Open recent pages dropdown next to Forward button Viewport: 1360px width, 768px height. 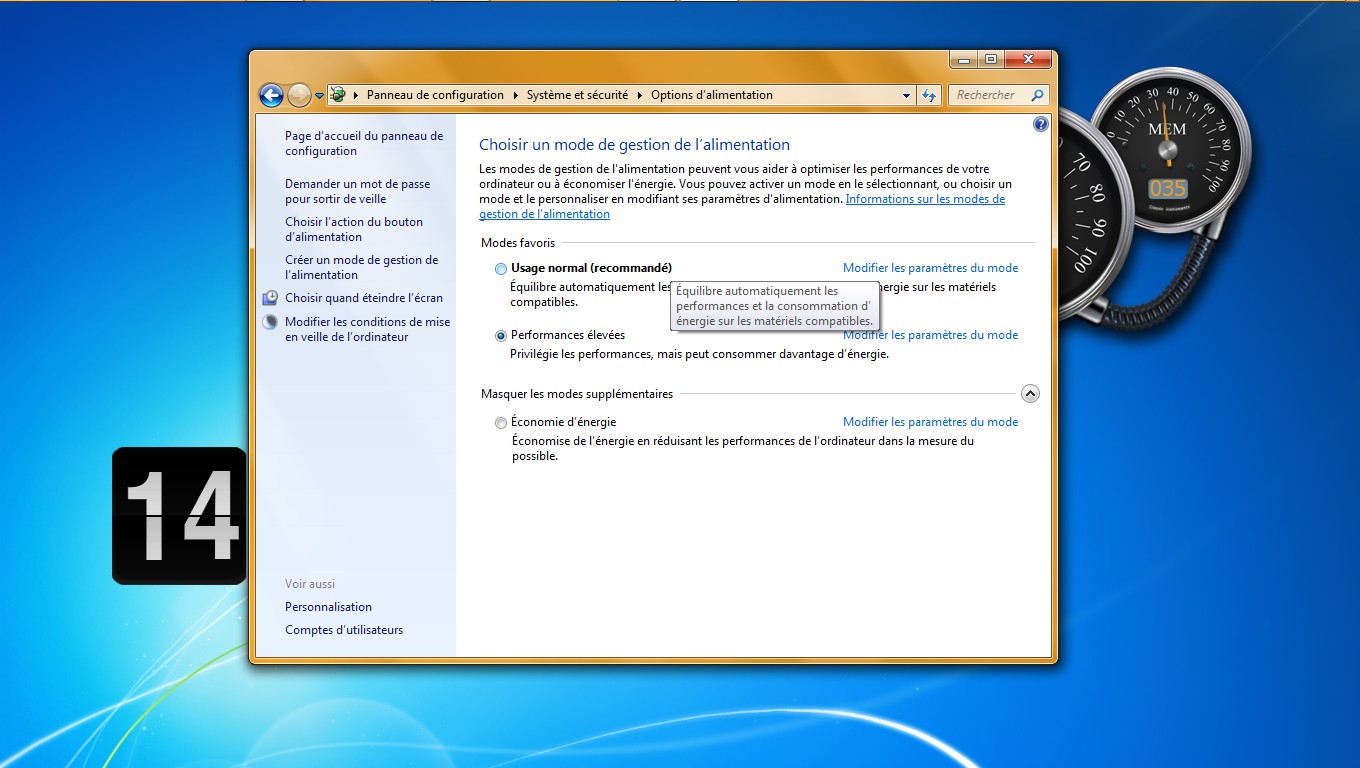319,96
